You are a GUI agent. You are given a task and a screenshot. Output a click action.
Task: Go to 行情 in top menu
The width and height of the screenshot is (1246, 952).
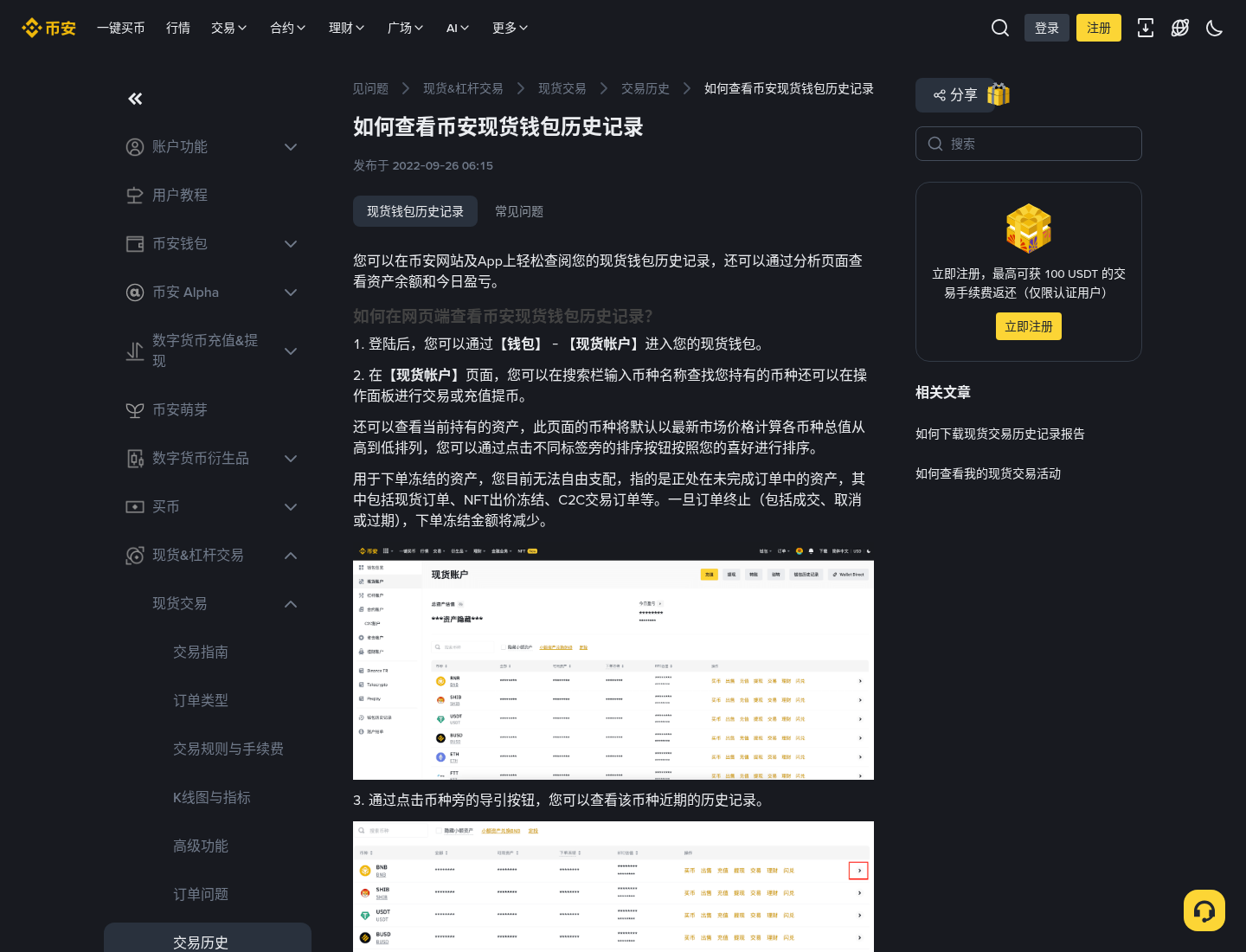[178, 28]
